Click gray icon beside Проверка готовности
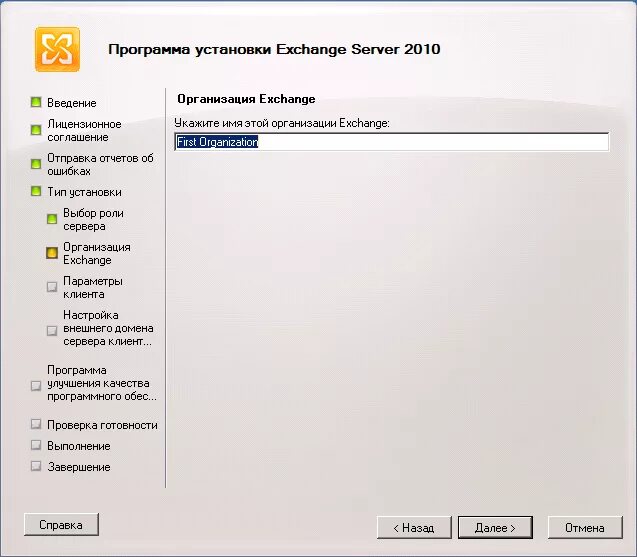The image size is (637, 557). tap(36, 424)
